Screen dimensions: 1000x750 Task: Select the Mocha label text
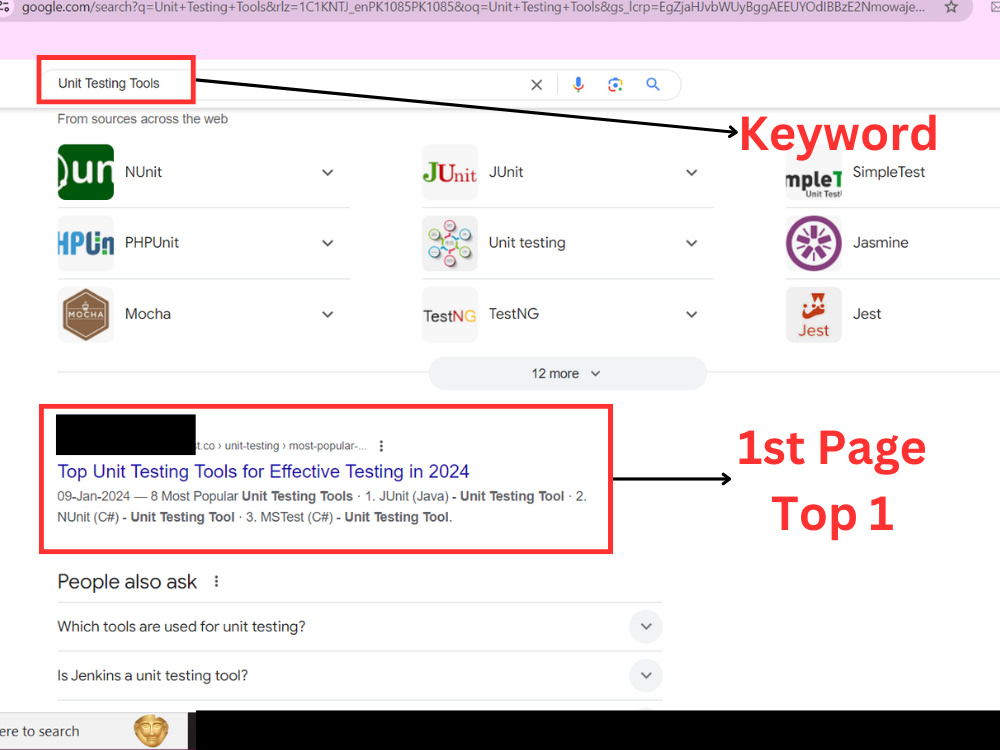click(148, 314)
